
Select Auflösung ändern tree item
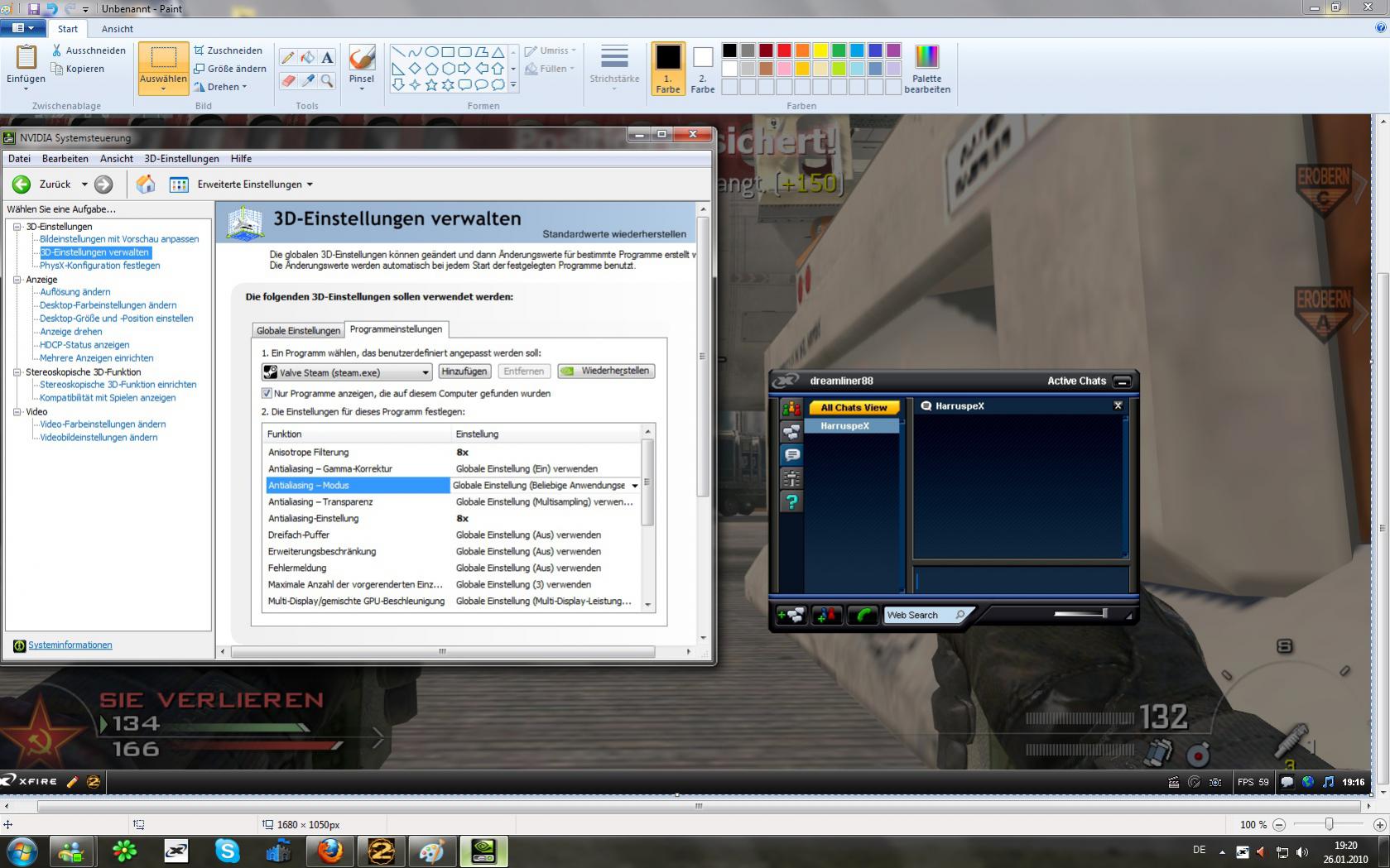click(75, 292)
